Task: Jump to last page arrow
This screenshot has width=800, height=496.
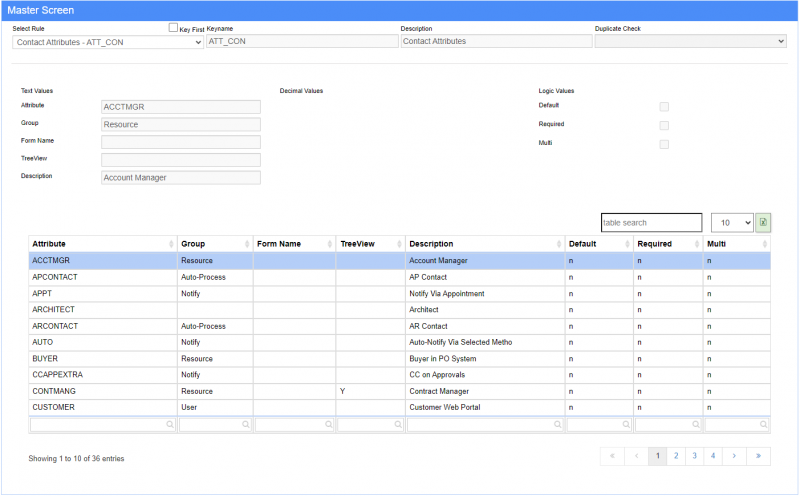Action: (x=759, y=456)
